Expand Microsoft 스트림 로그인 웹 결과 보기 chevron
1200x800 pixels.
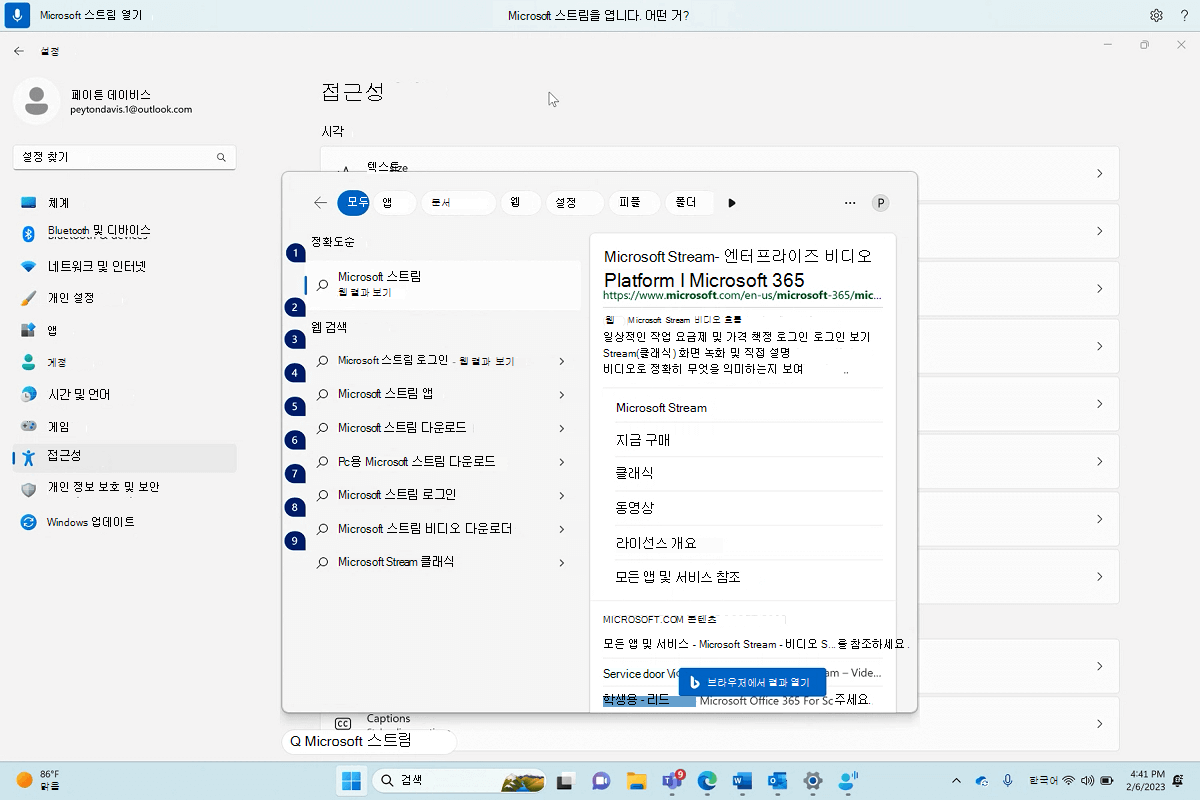(562, 361)
